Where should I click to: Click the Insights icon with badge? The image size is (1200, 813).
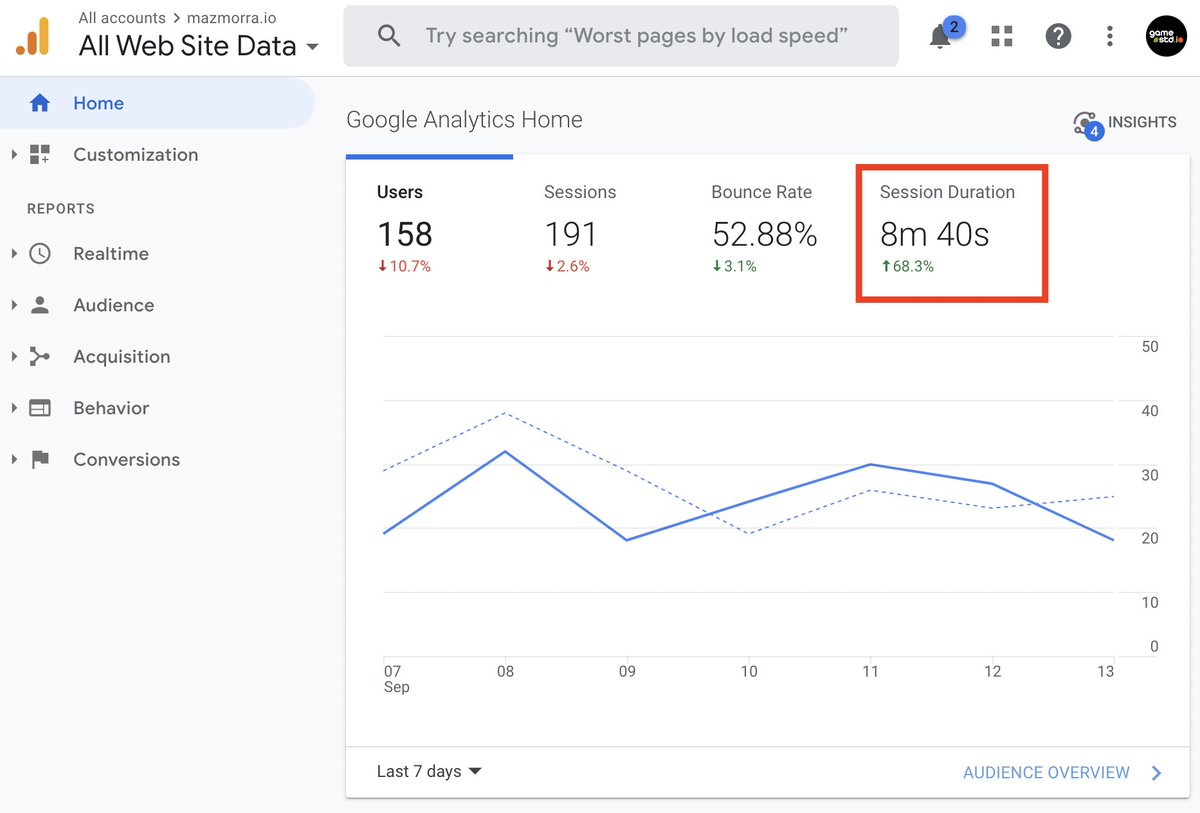[1087, 125]
